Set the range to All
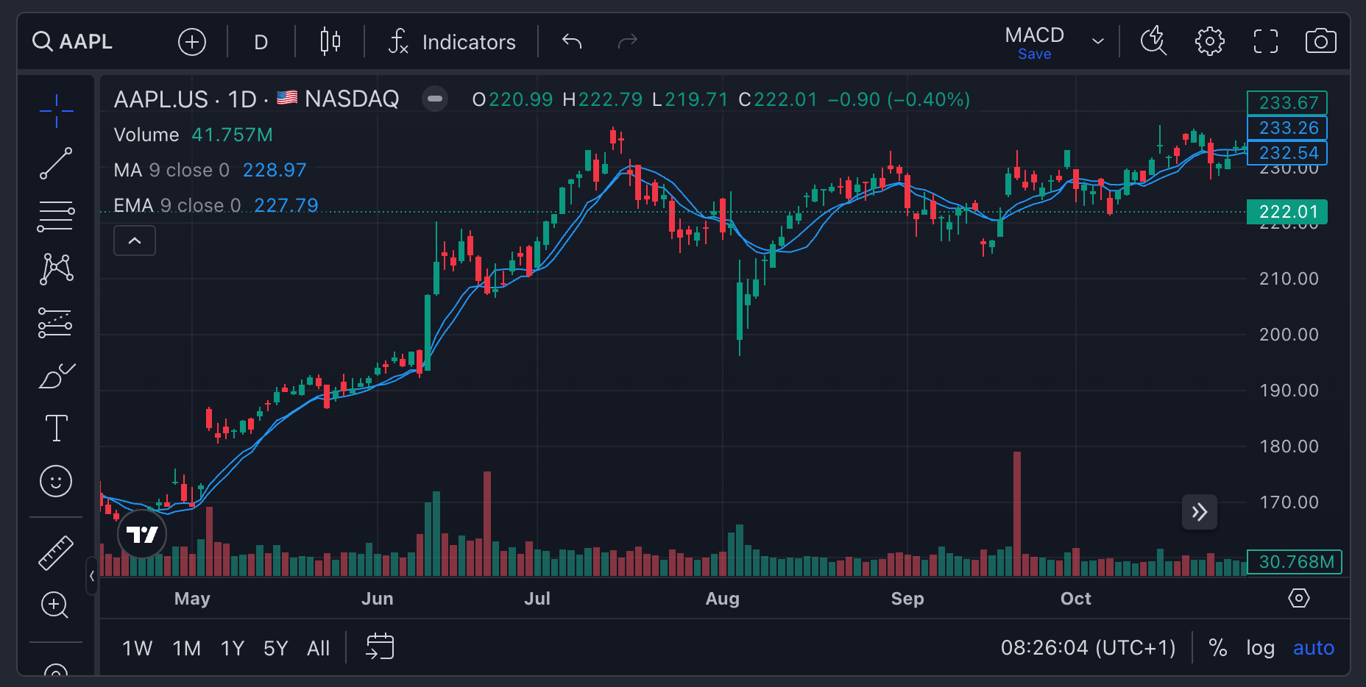1366x687 pixels. 318,648
